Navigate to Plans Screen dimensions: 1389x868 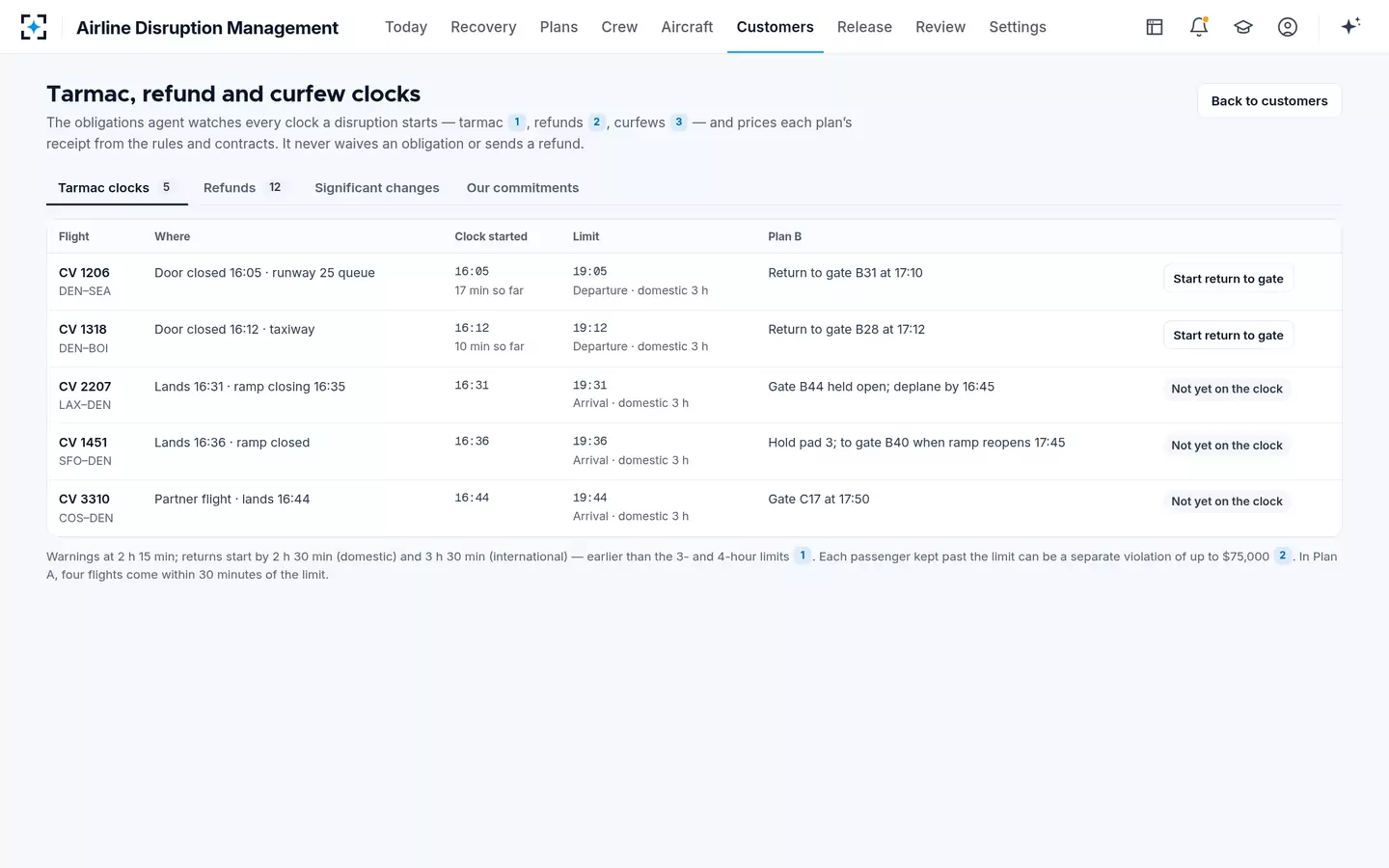[x=559, y=27]
